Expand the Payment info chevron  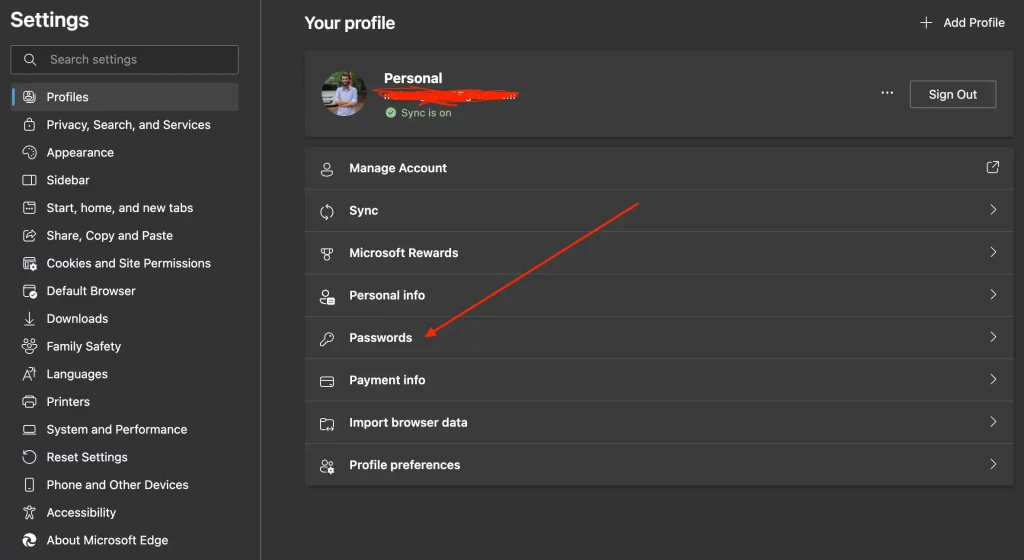coord(993,379)
